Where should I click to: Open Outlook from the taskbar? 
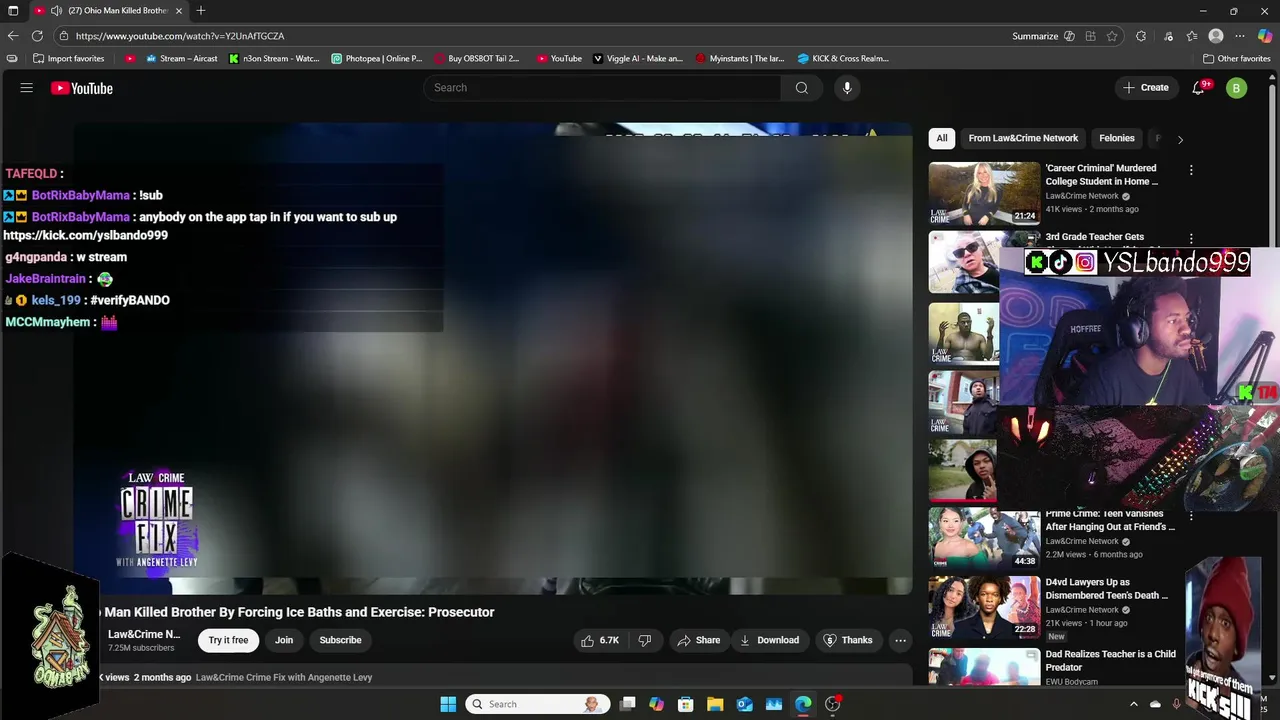point(745,704)
